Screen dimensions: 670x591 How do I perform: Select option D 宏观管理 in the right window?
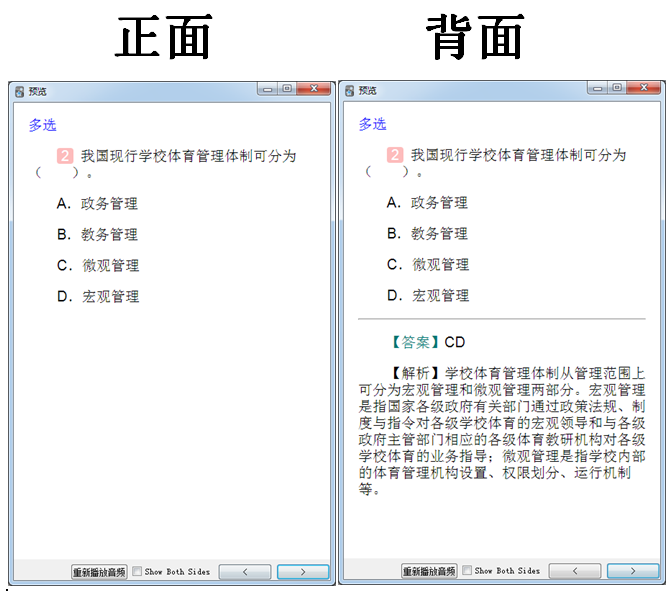(x=428, y=295)
